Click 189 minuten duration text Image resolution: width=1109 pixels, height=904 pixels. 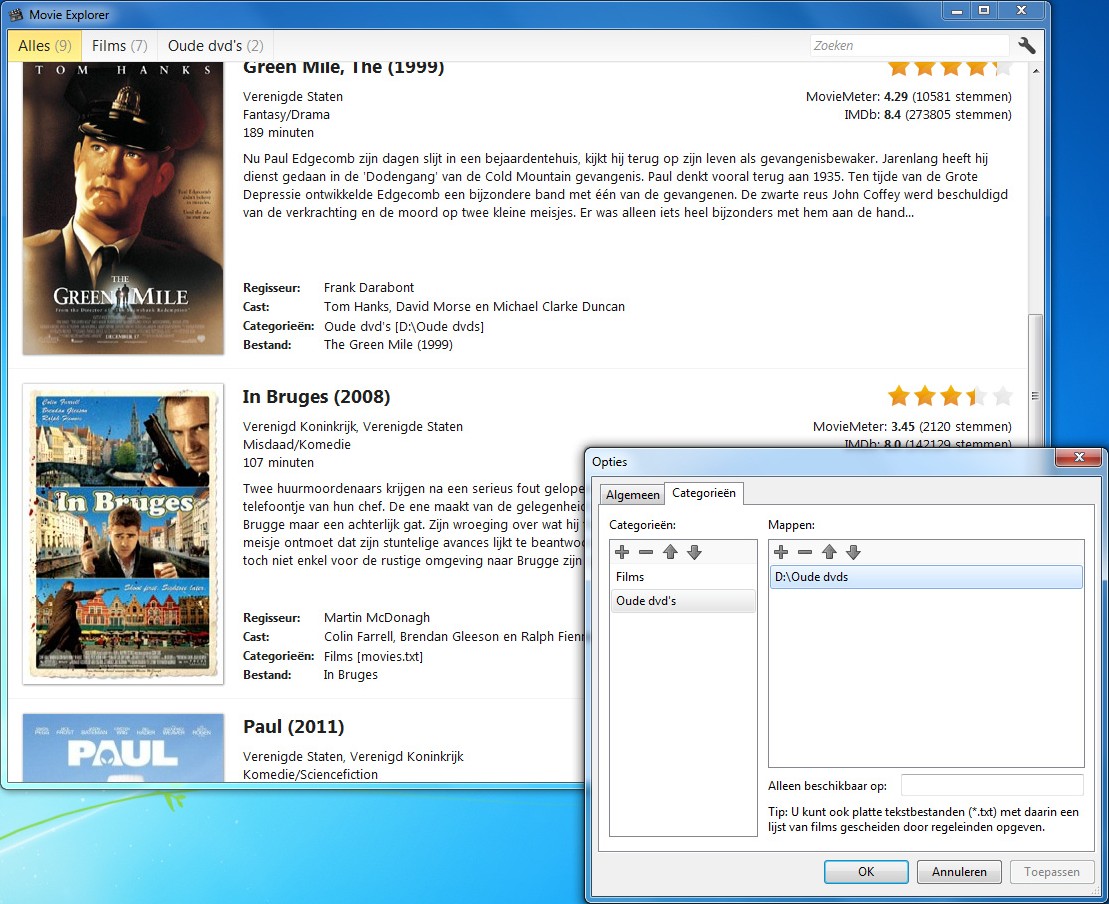(x=279, y=132)
